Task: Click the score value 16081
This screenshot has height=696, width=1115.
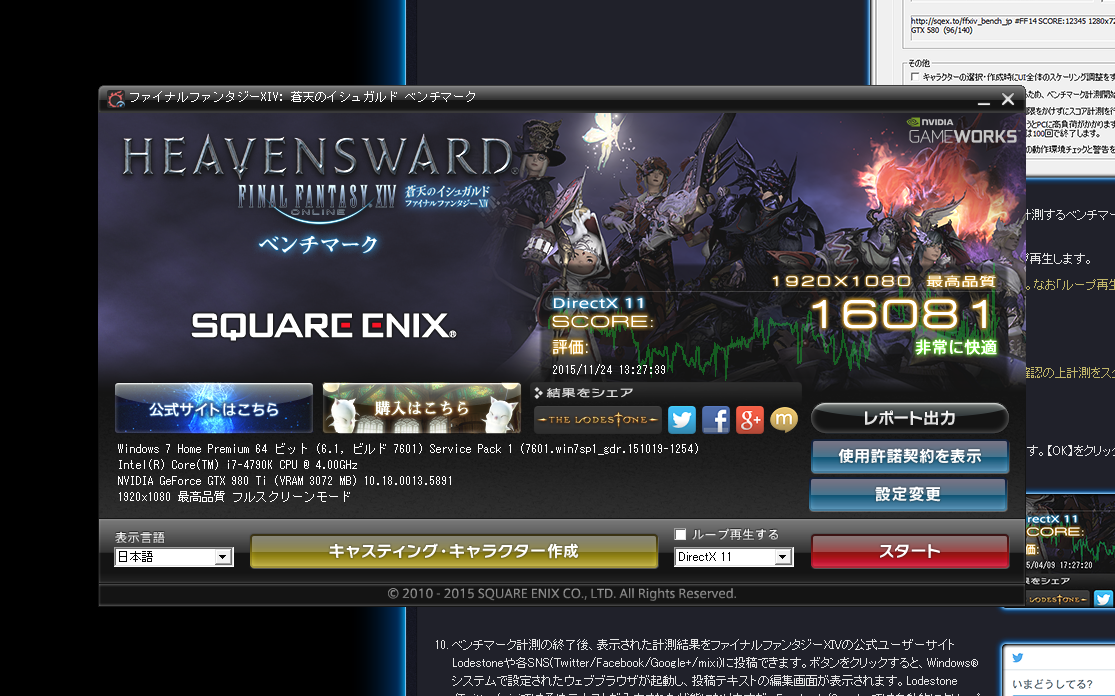Action: tap(902, 314)
